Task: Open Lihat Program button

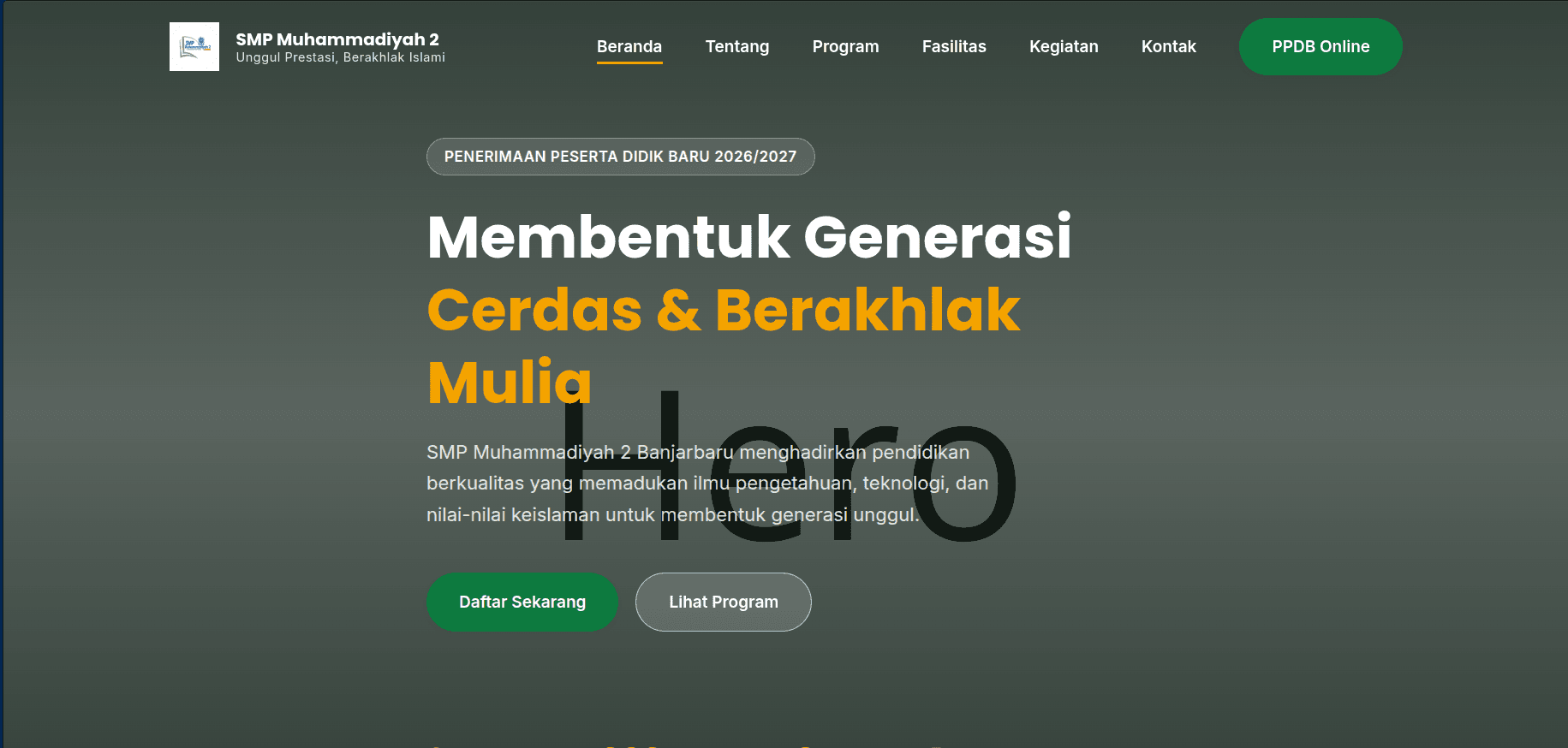Action: click(724, 602)
